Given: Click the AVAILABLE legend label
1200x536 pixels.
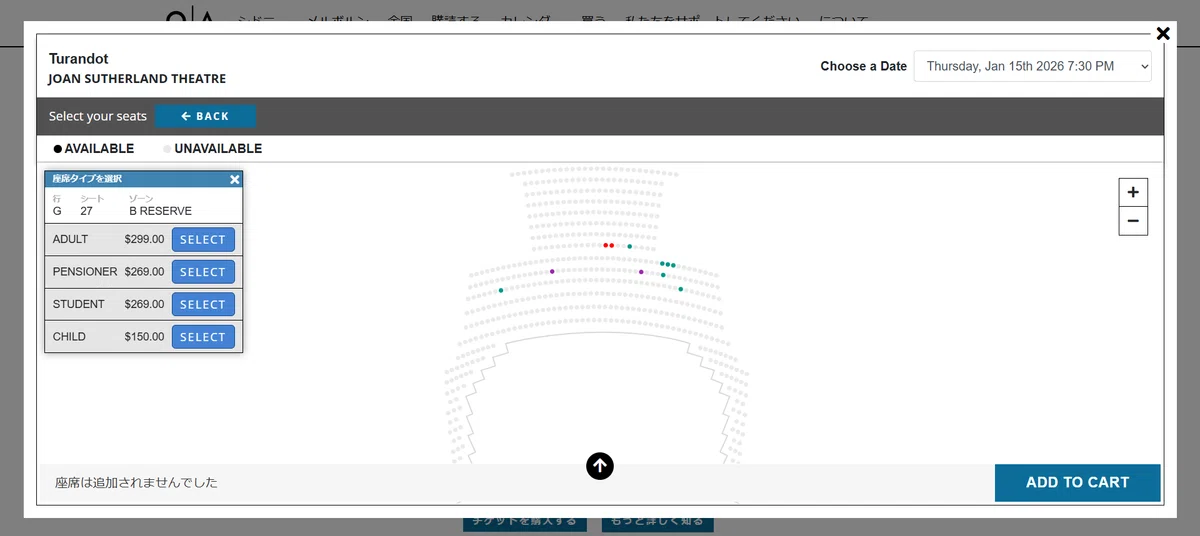Looking at the screenshot, I should [99, 149].
